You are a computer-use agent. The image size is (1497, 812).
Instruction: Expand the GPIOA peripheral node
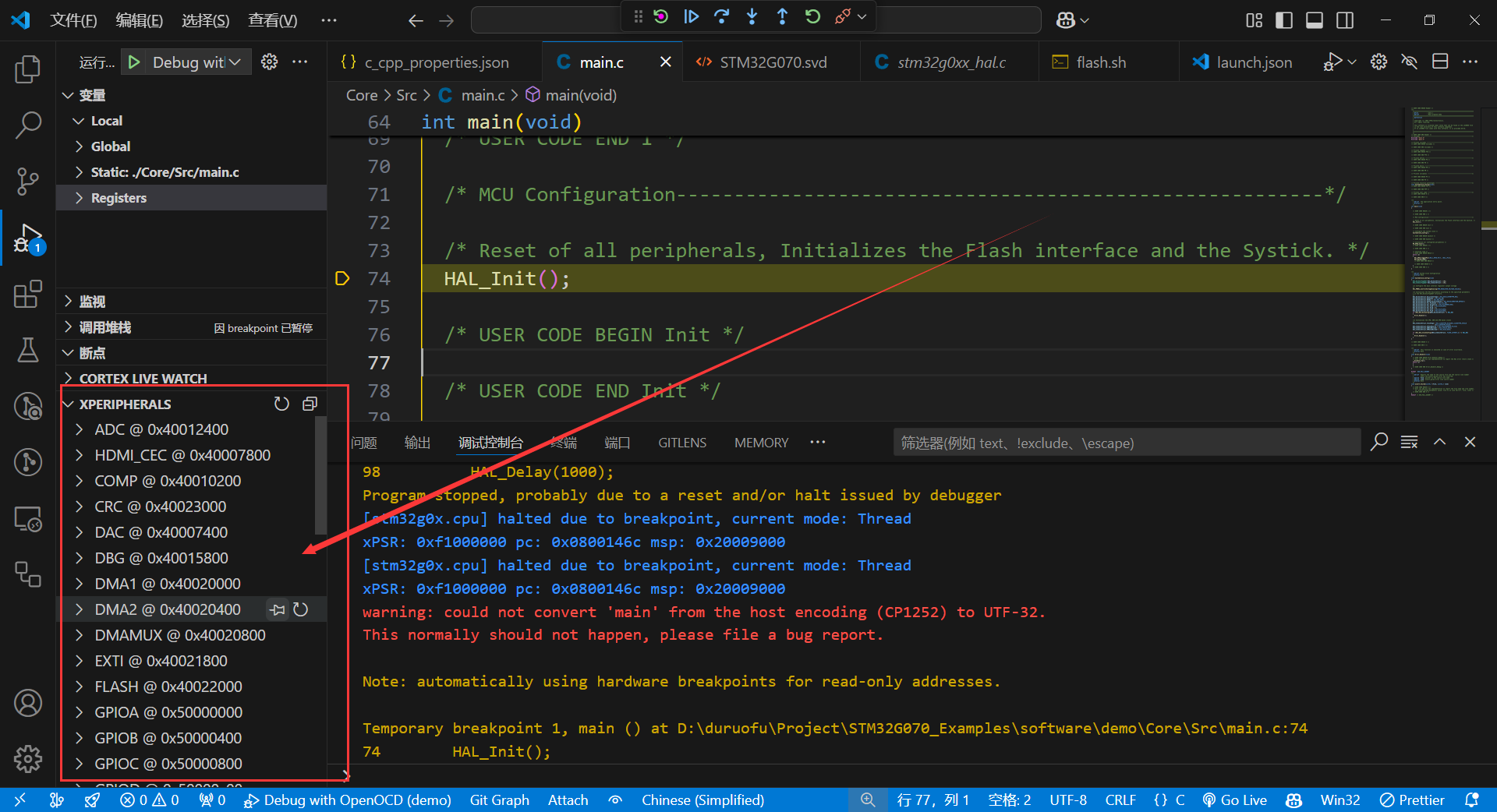(x=80, y=712)
